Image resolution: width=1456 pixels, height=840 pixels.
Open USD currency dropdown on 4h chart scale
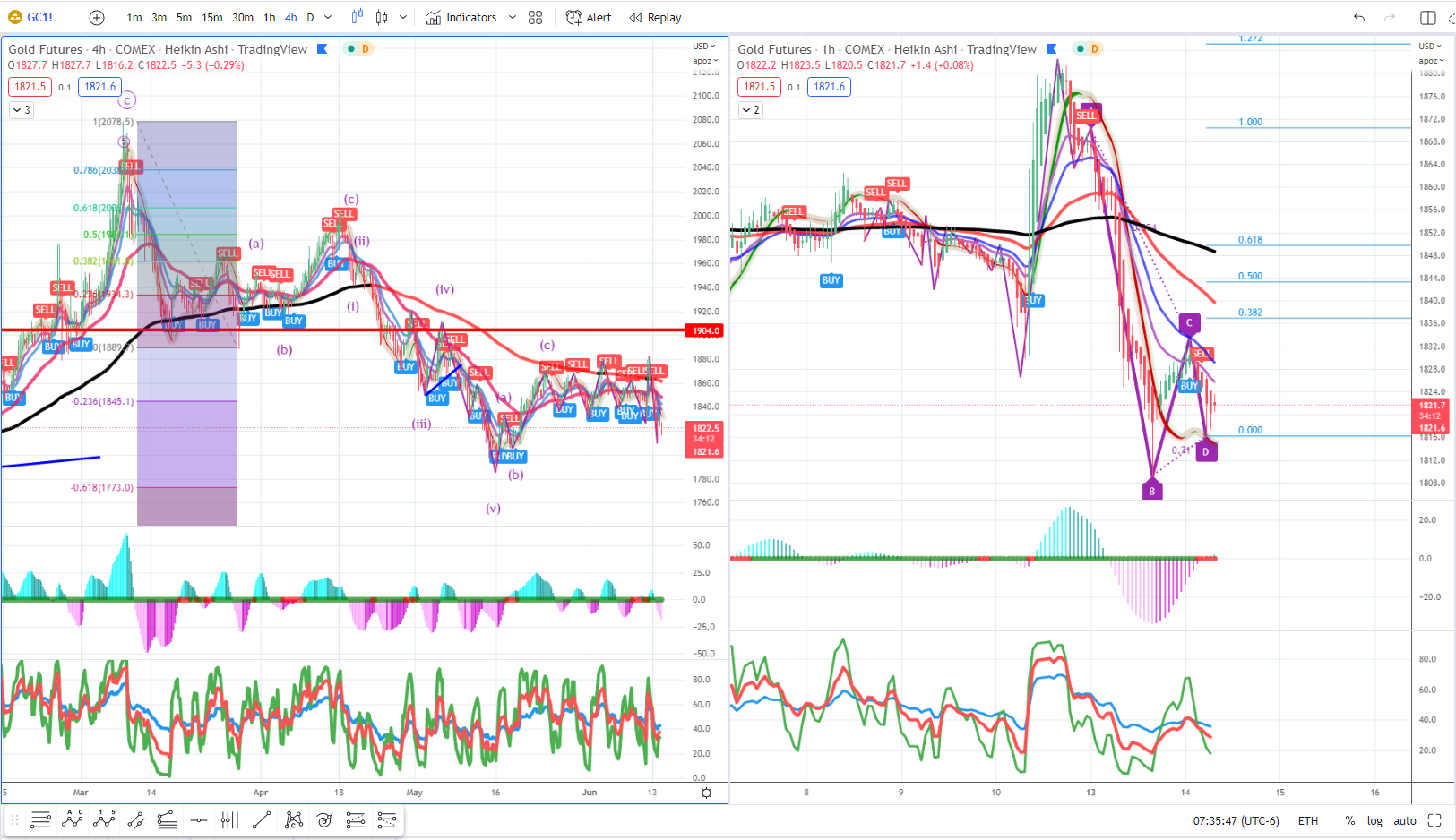tap(705, 47)
